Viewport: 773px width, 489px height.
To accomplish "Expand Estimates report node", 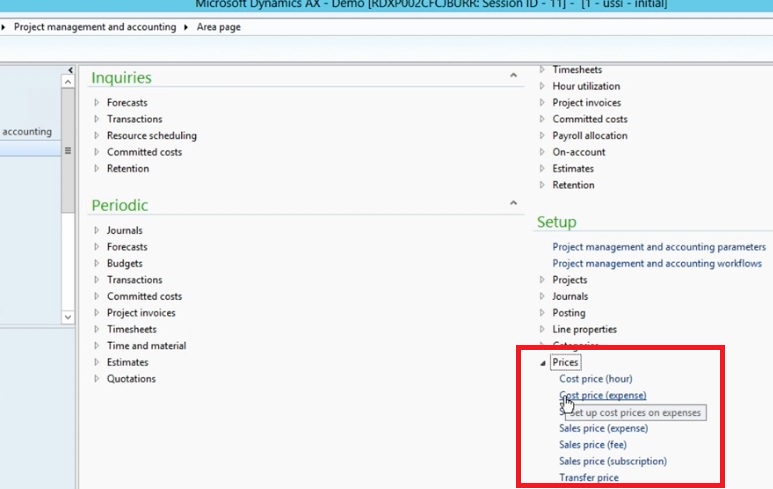I will click(x=542, y=169).
